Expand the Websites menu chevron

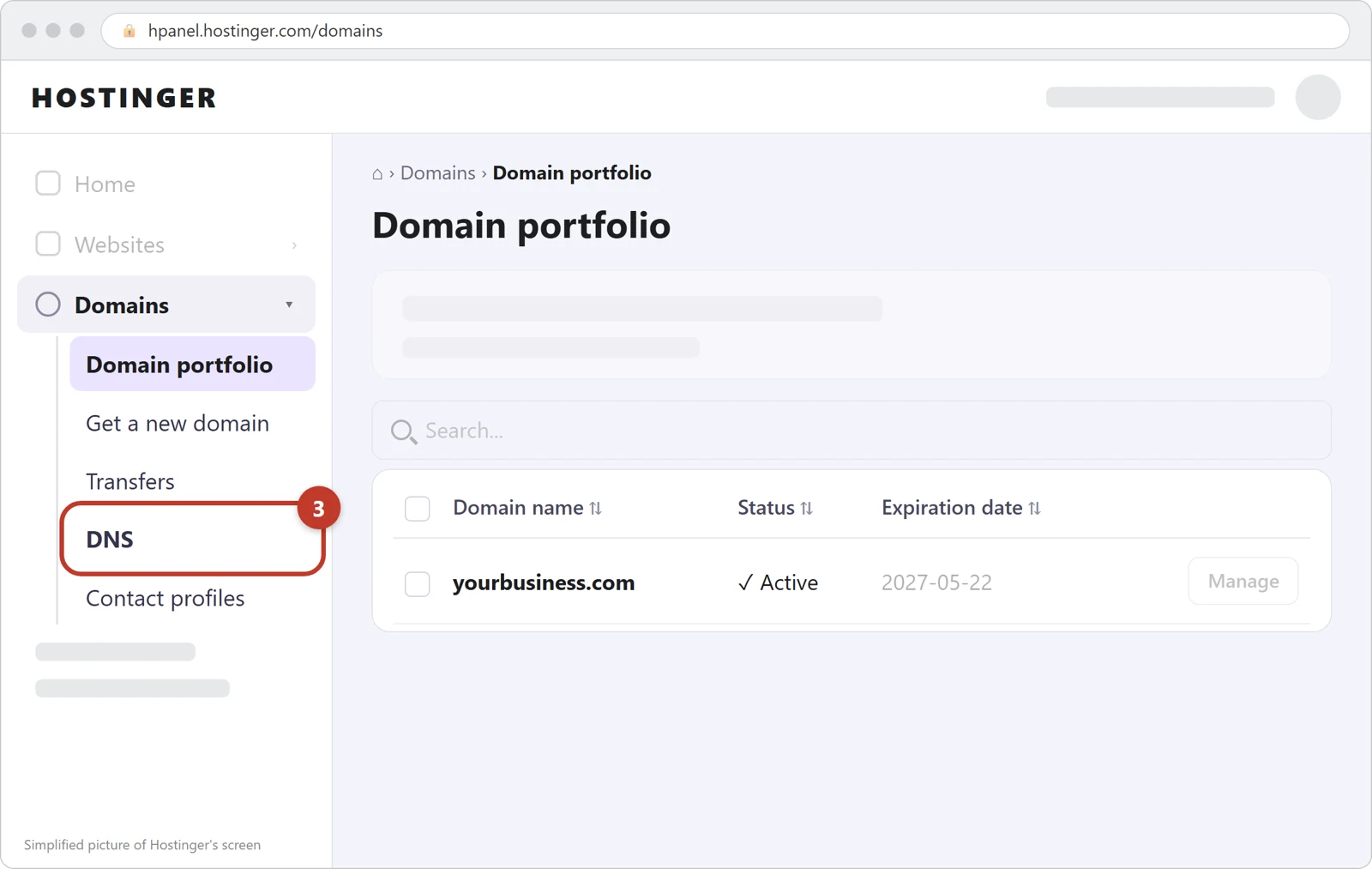click(x=294, y=245)
